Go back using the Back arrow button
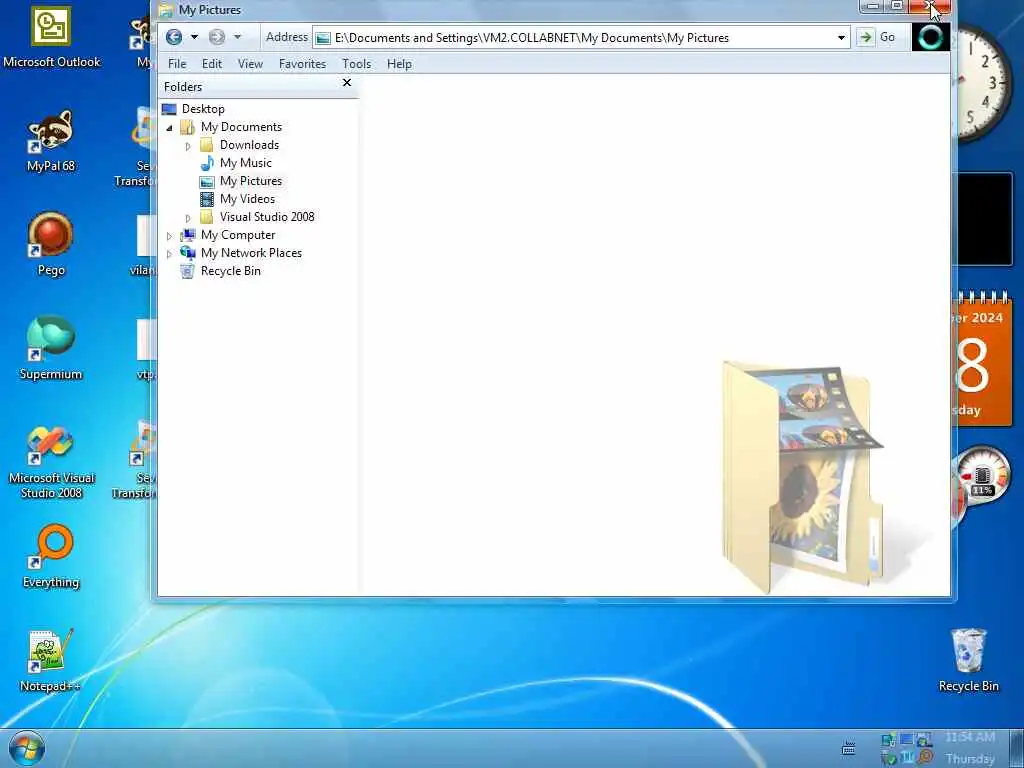The image size is (1024, 768). click(174, 37)
